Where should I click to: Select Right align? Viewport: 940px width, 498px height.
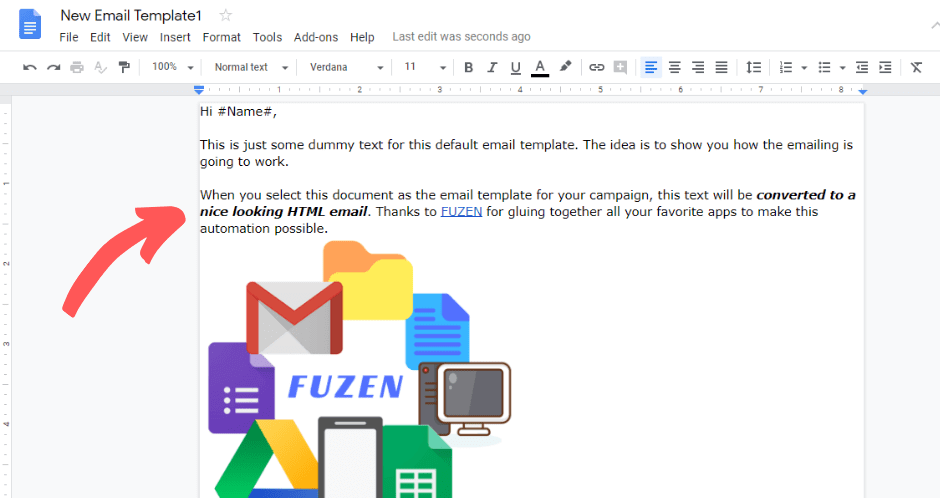click(x=698, y=67)
